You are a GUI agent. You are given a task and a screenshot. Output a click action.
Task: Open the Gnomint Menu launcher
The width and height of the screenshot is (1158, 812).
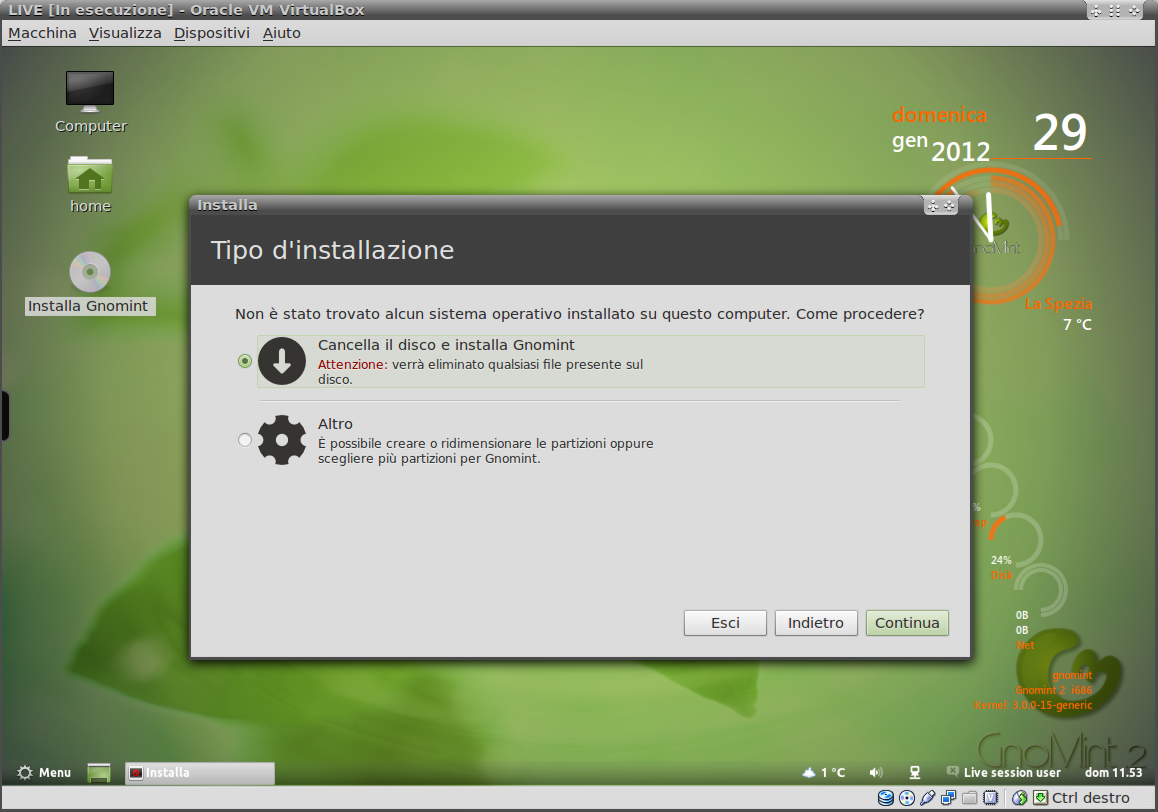click(44, 773)
